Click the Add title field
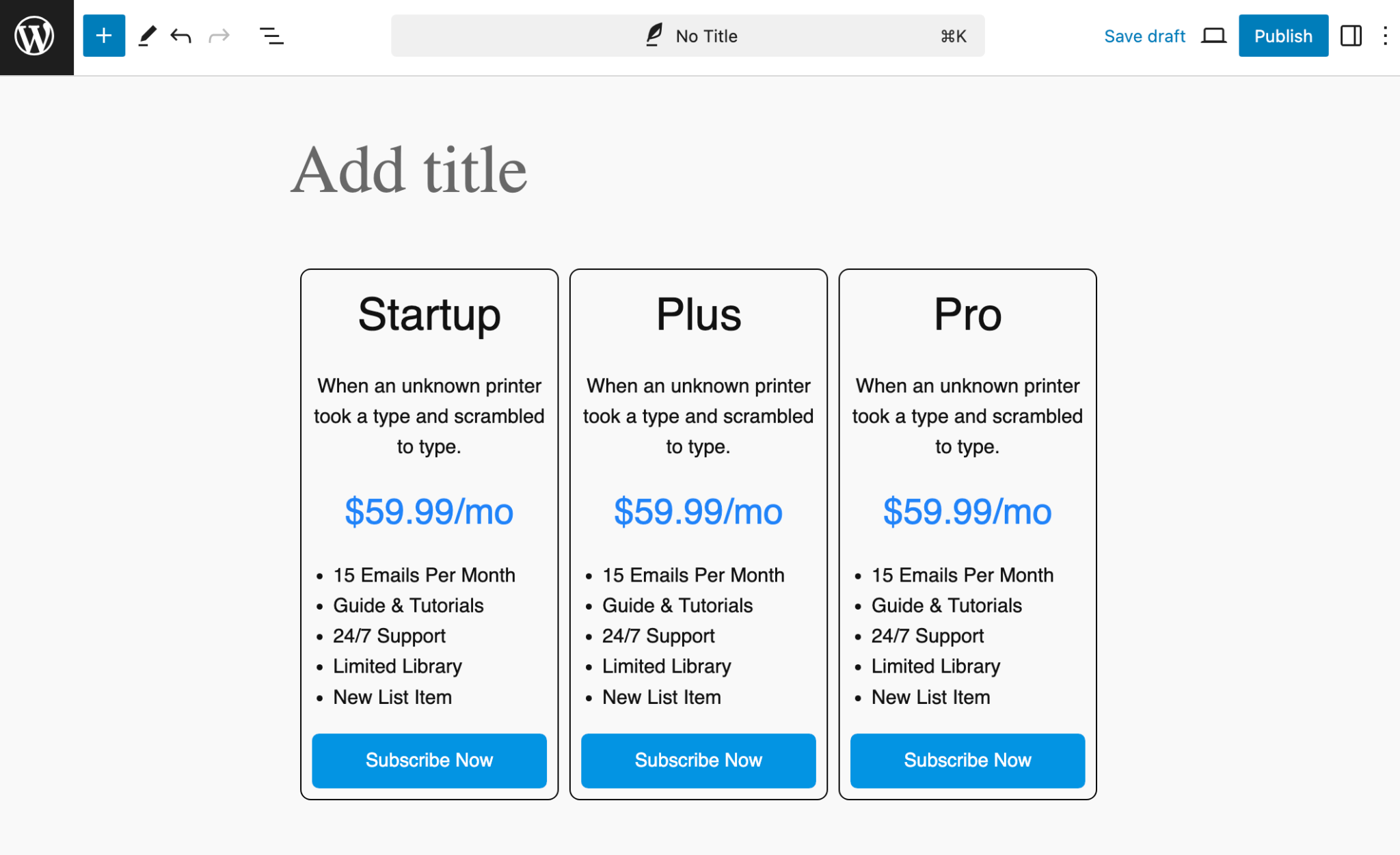Image resolution: width=1400 pixels, height=855 pixels. point(409,169)
